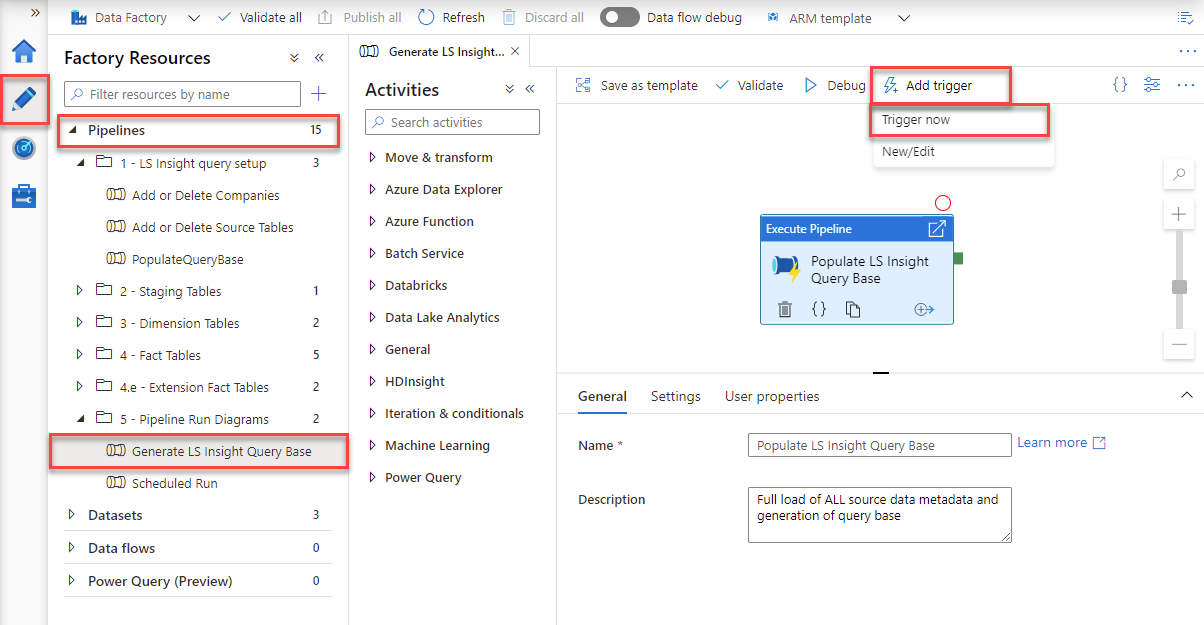Follow the Learn more link
Image resolution: width=1204 pixels, height=625 pixels.
point(1052,442)
